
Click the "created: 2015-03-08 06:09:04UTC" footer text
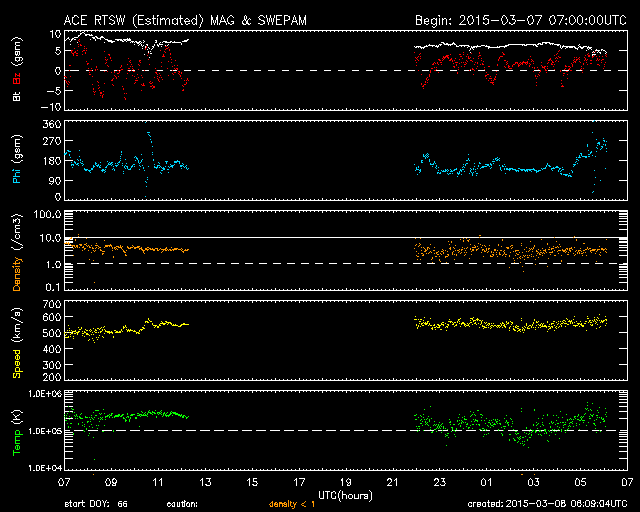click(547, 504)
